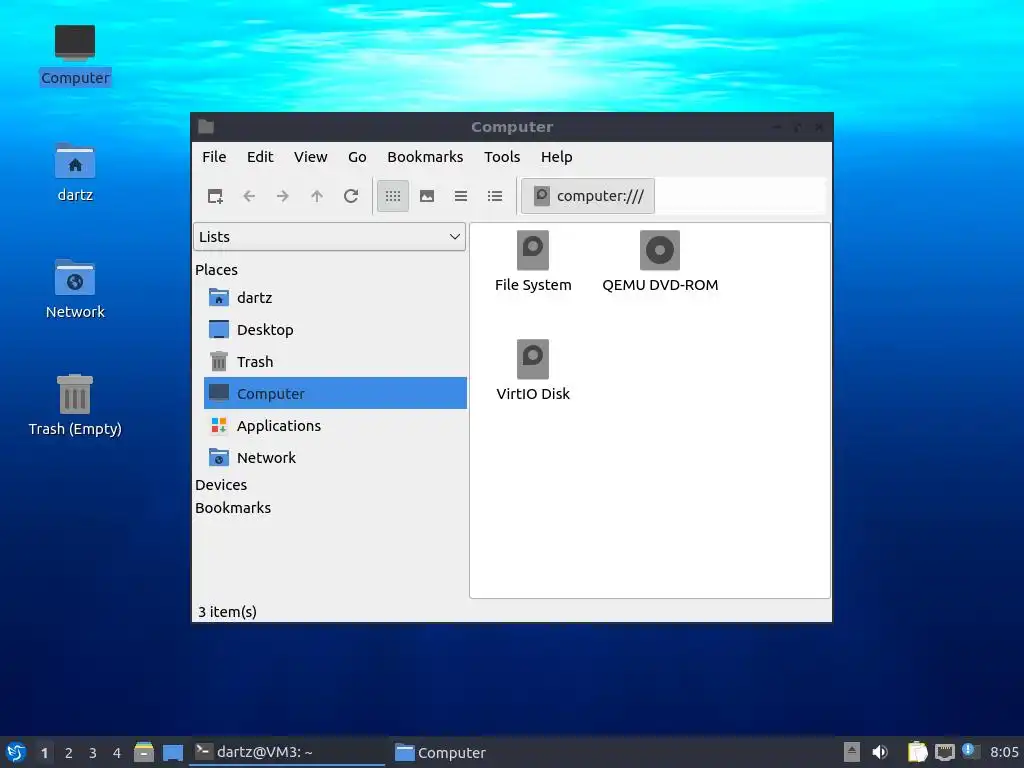
Task: Open the application start menu on panel
Action: [16, 752]
